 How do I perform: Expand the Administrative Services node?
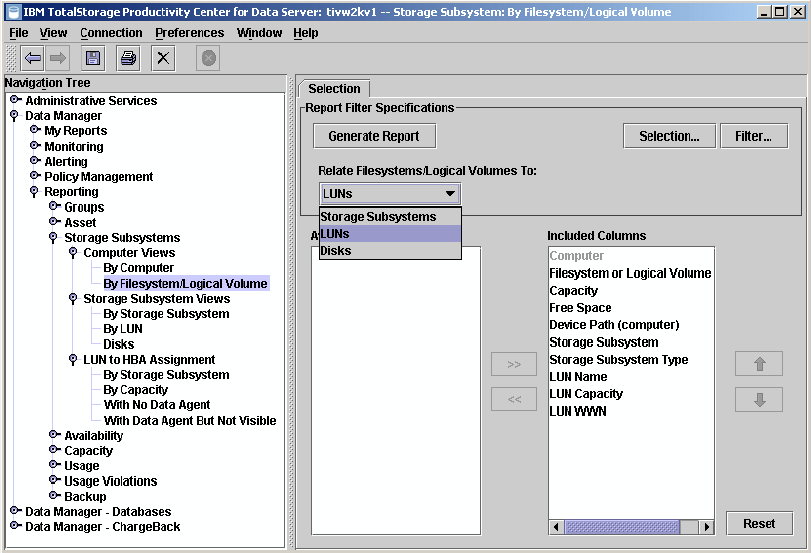[16, 99]
